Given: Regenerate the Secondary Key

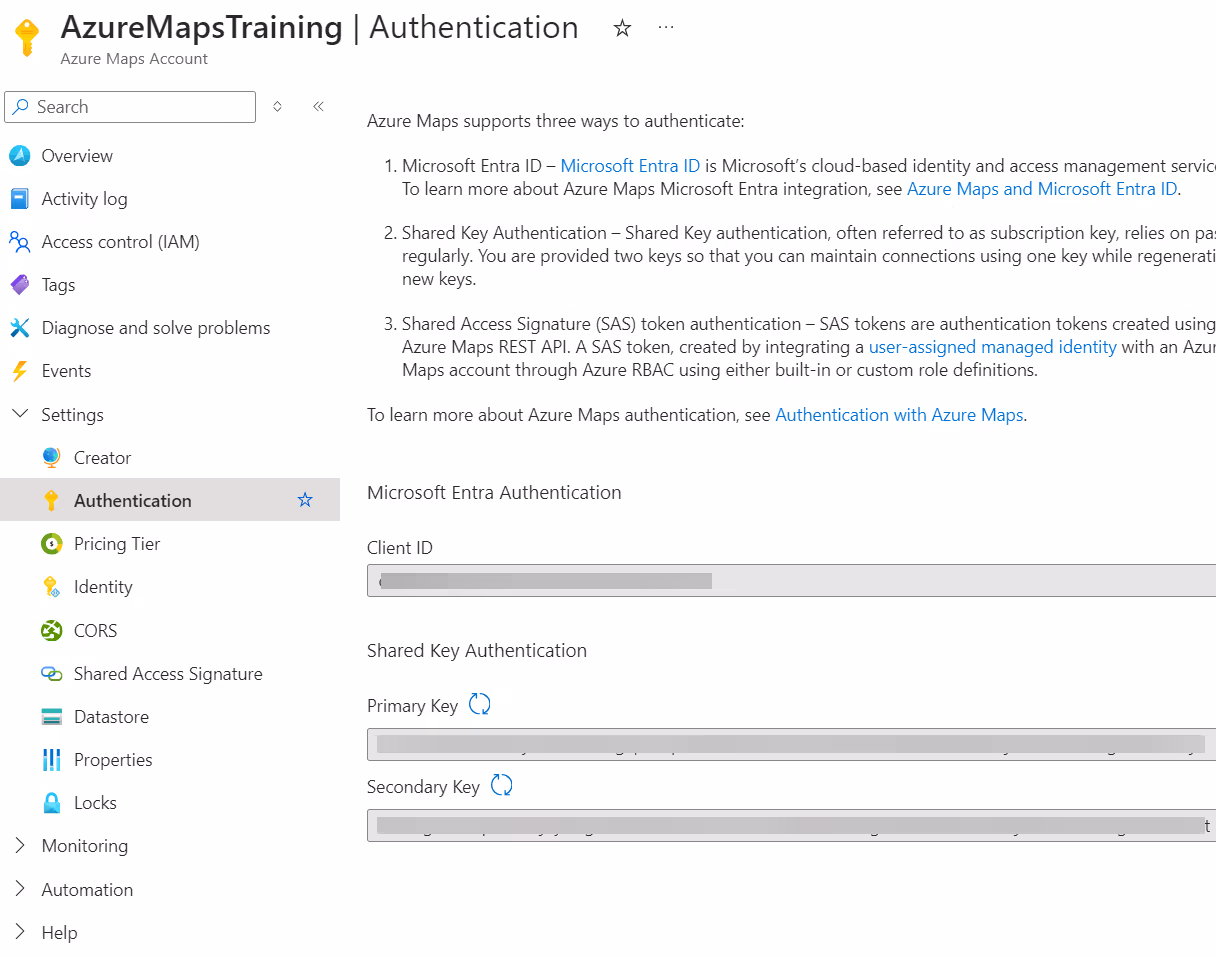Looking at the screenshot, I should pyautogui.click(x=502, y=786).
